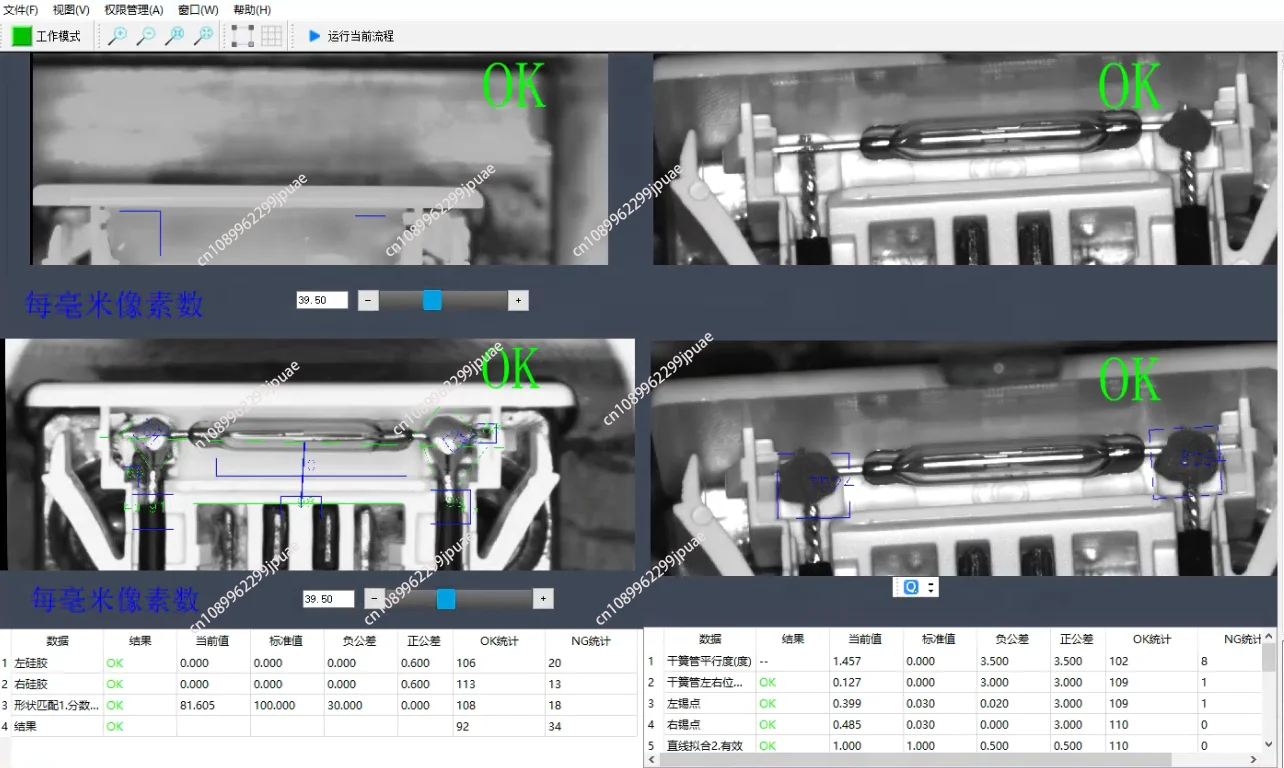Image resolution: width=1284 pixels, height=768 pixels.
Task: Click the 右硅胶 row in the left table
Action: [x=316, y=684]
